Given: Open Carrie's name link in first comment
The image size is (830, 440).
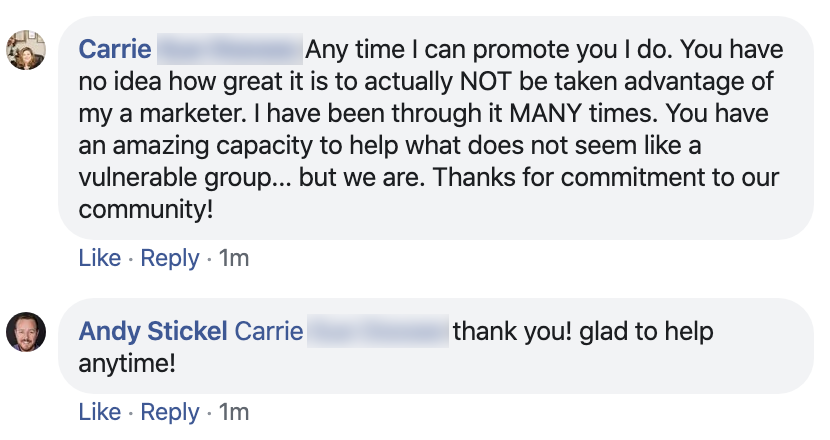Looking at the screenshot, I should (x=115, y=49).
